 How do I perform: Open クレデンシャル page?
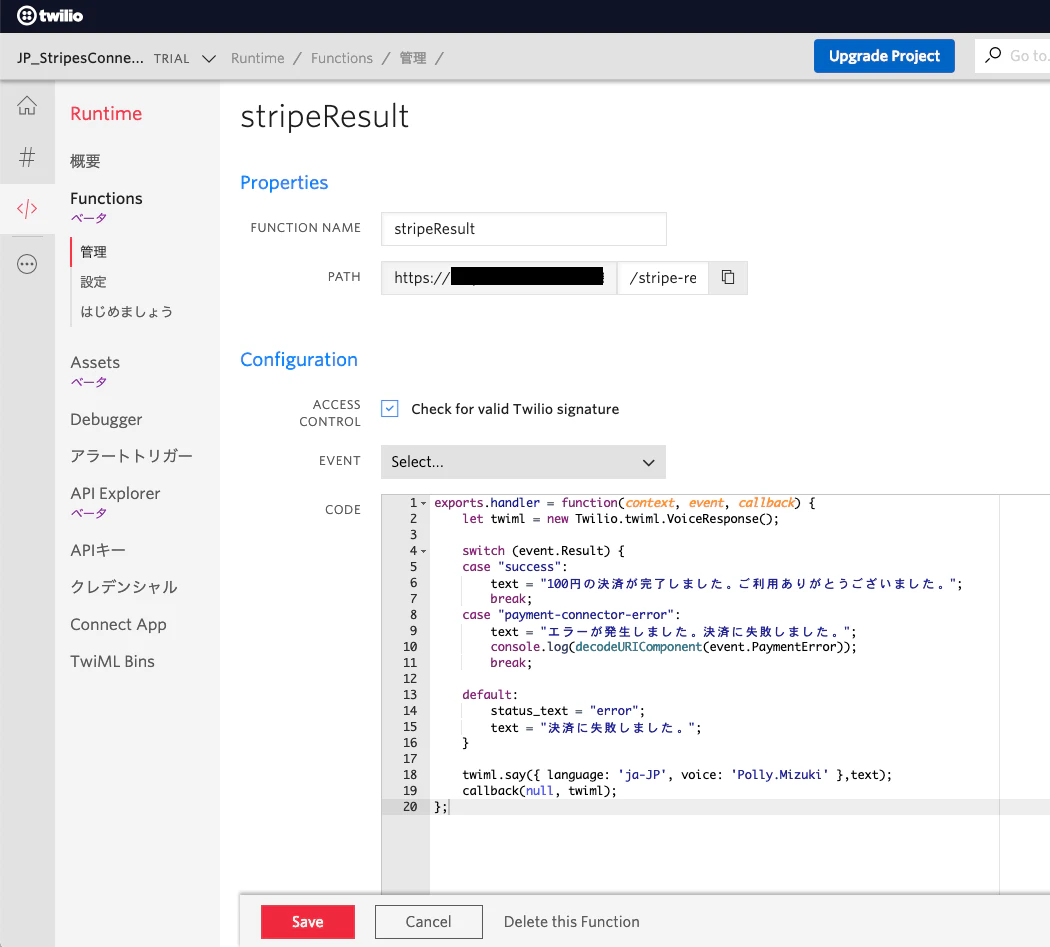coord(124,587)
